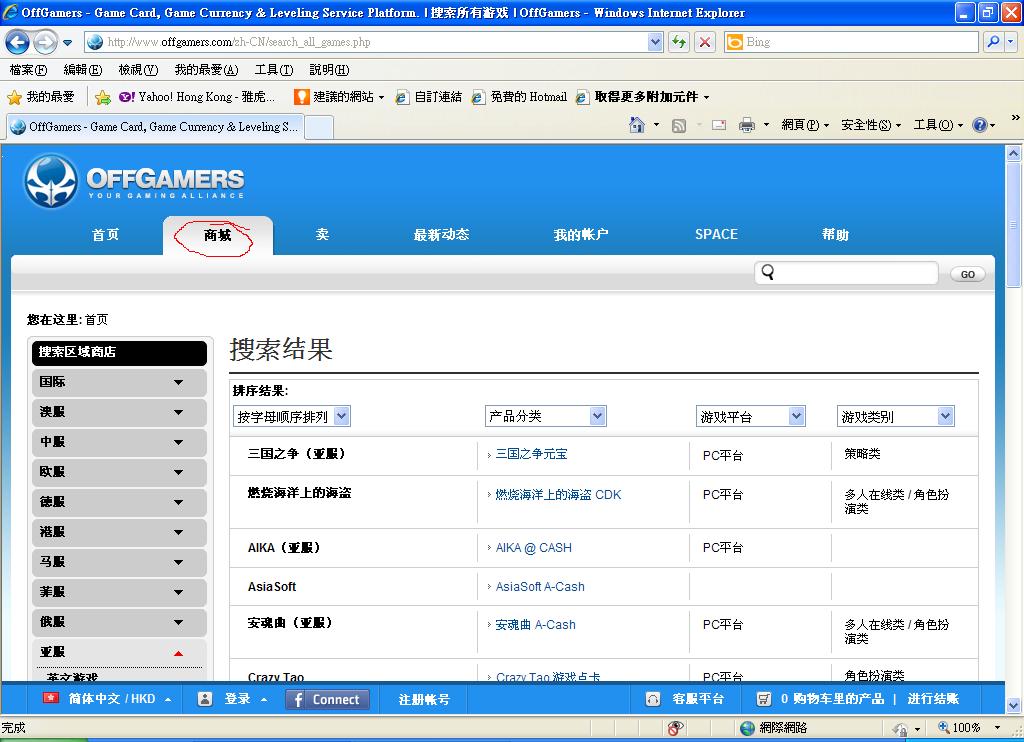Viewport: 1024px width, 742px height.
Task: Expand the 澳服 region store
Action: (x=119, y=412)
